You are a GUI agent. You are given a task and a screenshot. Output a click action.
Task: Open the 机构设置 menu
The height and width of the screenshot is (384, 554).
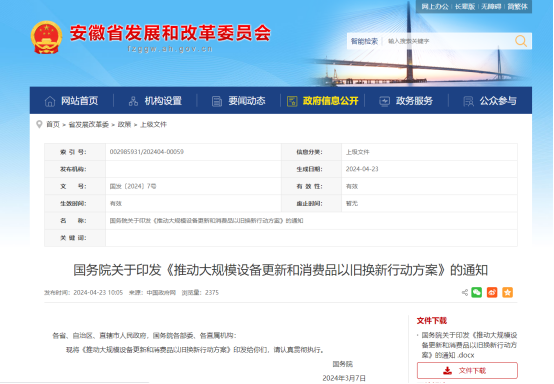[155, 101]
